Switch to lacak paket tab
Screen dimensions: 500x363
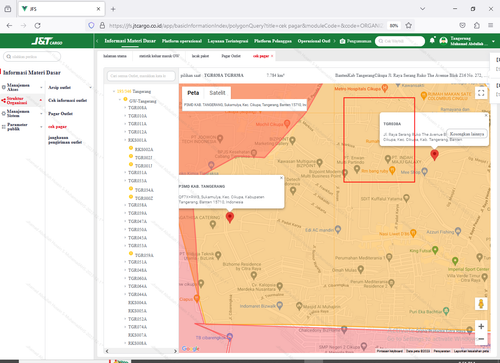point(200,56)
